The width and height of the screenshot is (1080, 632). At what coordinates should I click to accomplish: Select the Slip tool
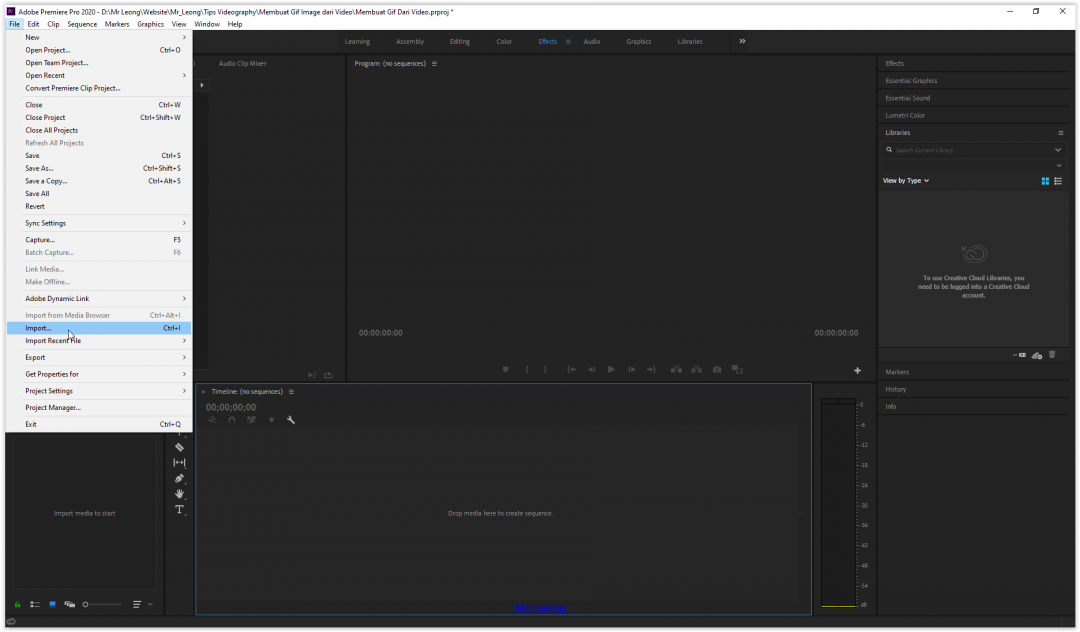tap(180, 462)
